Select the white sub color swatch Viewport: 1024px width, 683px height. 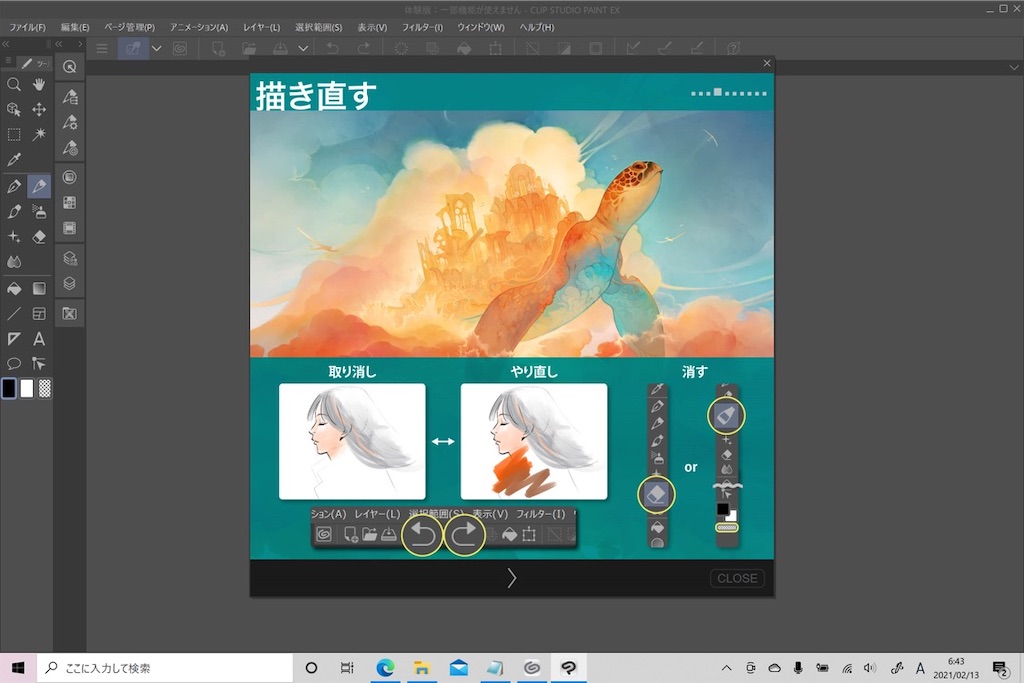click(x=27, y=389)
